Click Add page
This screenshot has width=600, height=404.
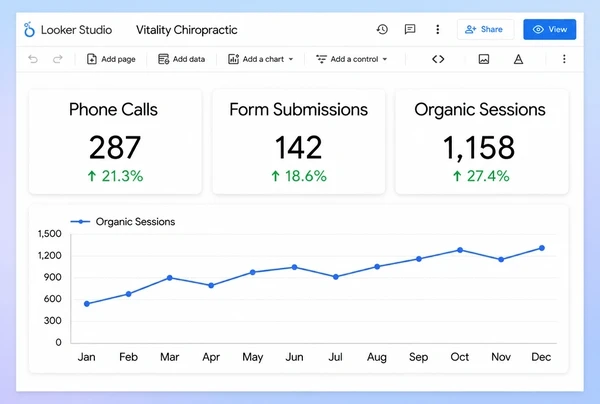tap(111, 59)
